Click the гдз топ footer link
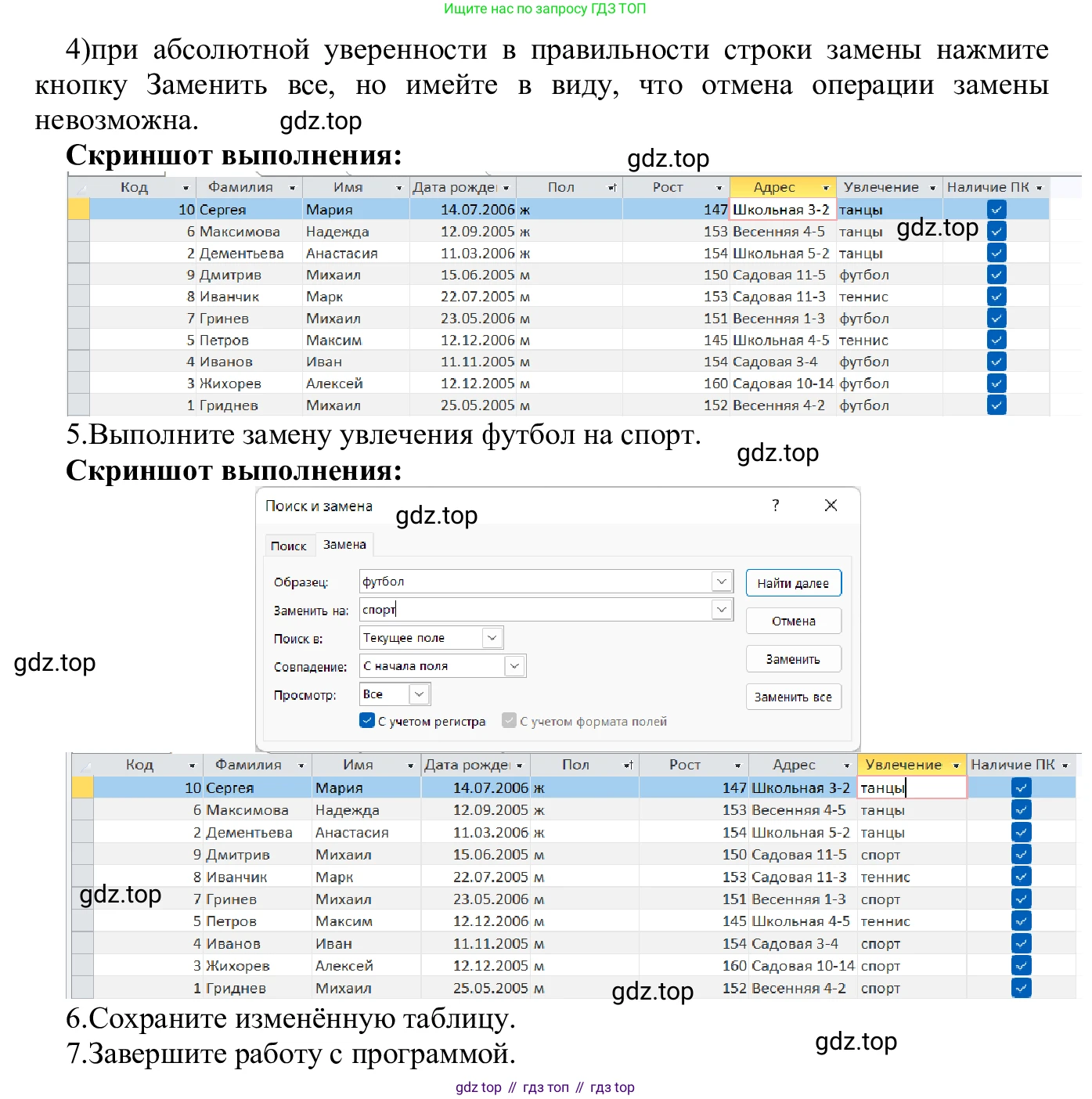Viewport: 1092px width, 1099px height. click(x=546, y=1087)
